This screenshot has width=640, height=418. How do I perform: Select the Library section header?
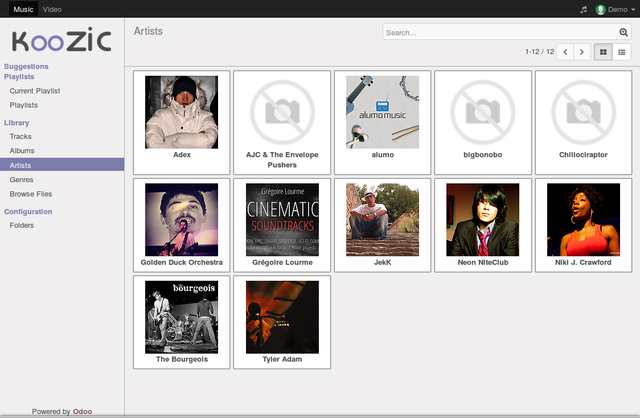click(x=16, y=122)
